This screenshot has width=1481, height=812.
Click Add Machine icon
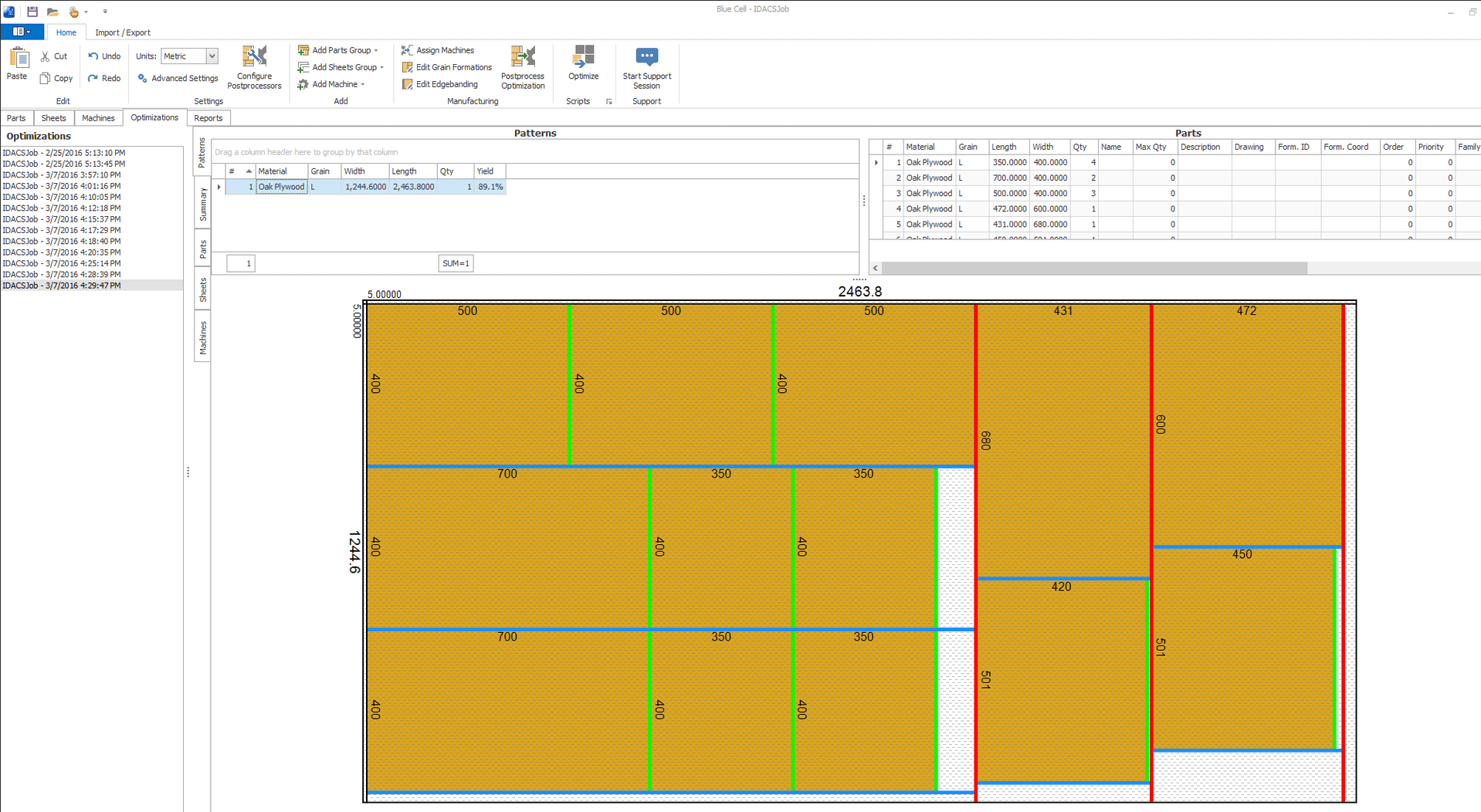click(x=303, y=84)
